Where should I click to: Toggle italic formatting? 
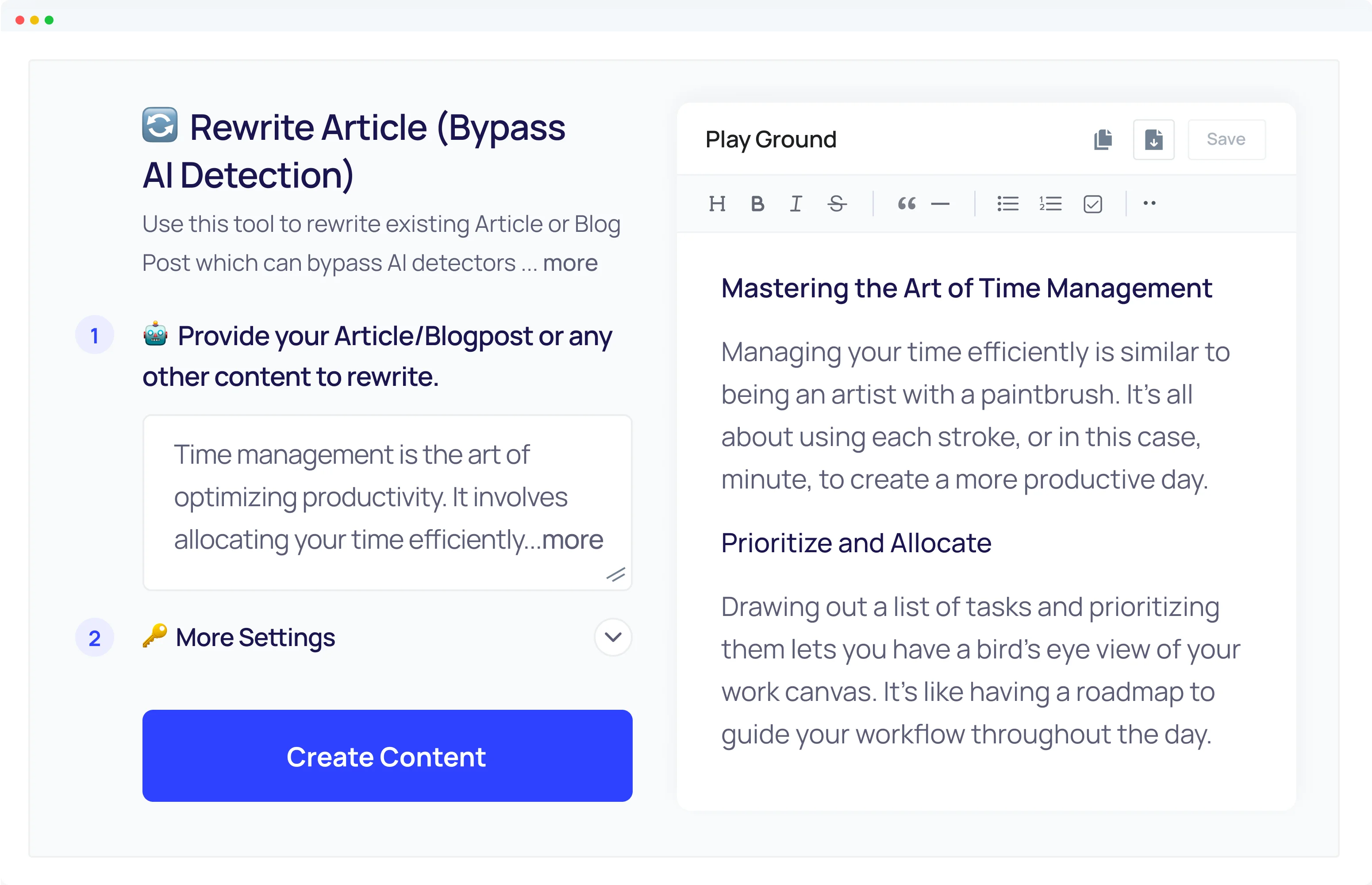point(796,204)
